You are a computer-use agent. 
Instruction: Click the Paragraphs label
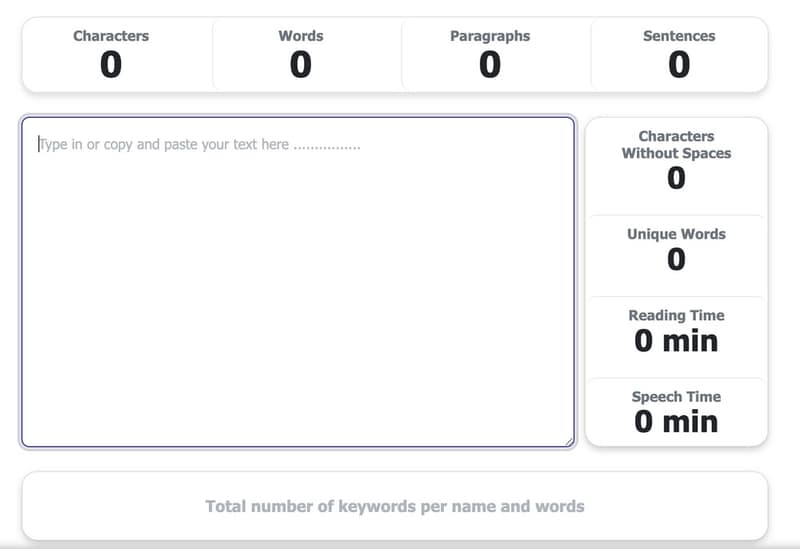coord(490,36)
